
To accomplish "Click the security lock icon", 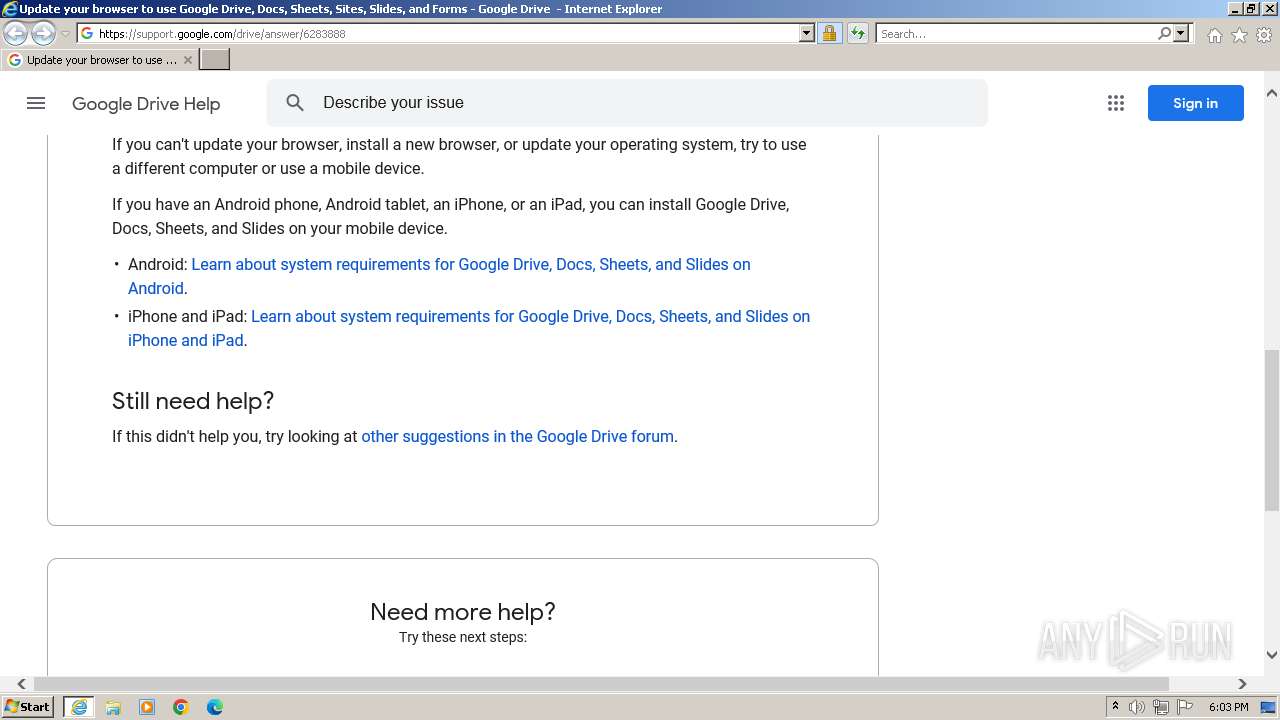I will coord(829,33).
